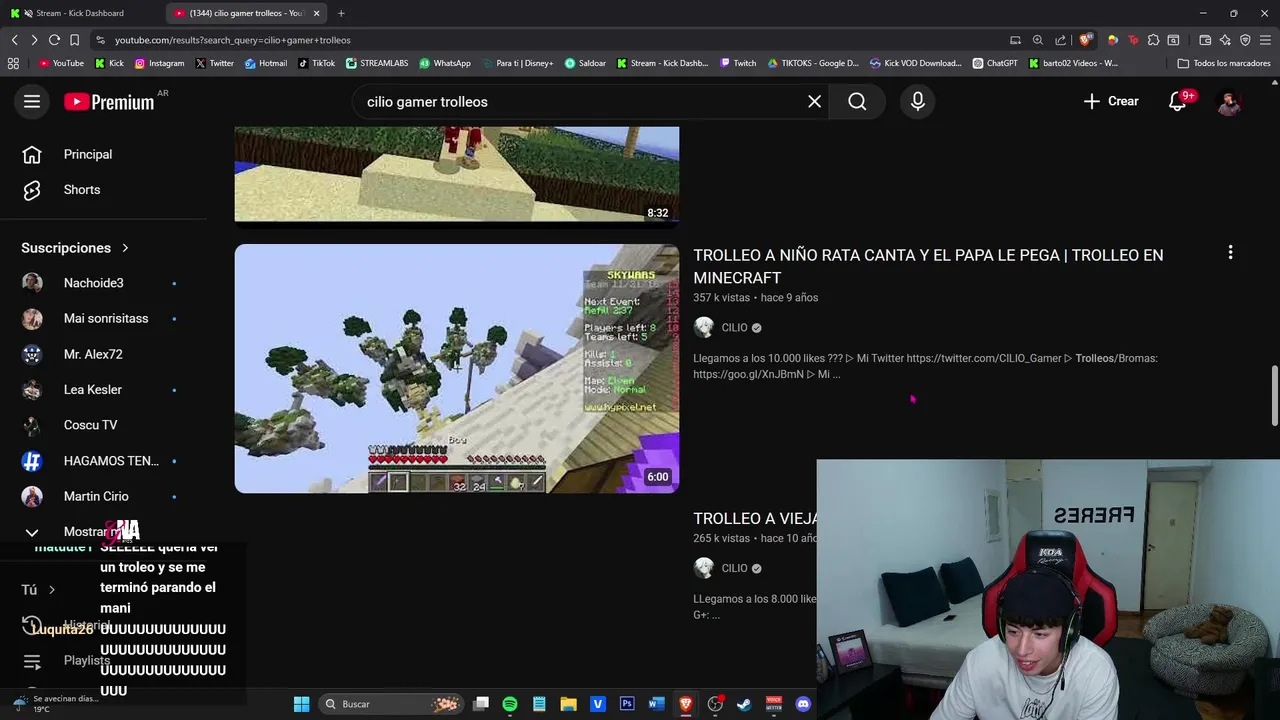The height and width of the screenshot is (720, 1280).
Task: Open CILIO channel under NIÑO RATA video
Action: [734, 328]
